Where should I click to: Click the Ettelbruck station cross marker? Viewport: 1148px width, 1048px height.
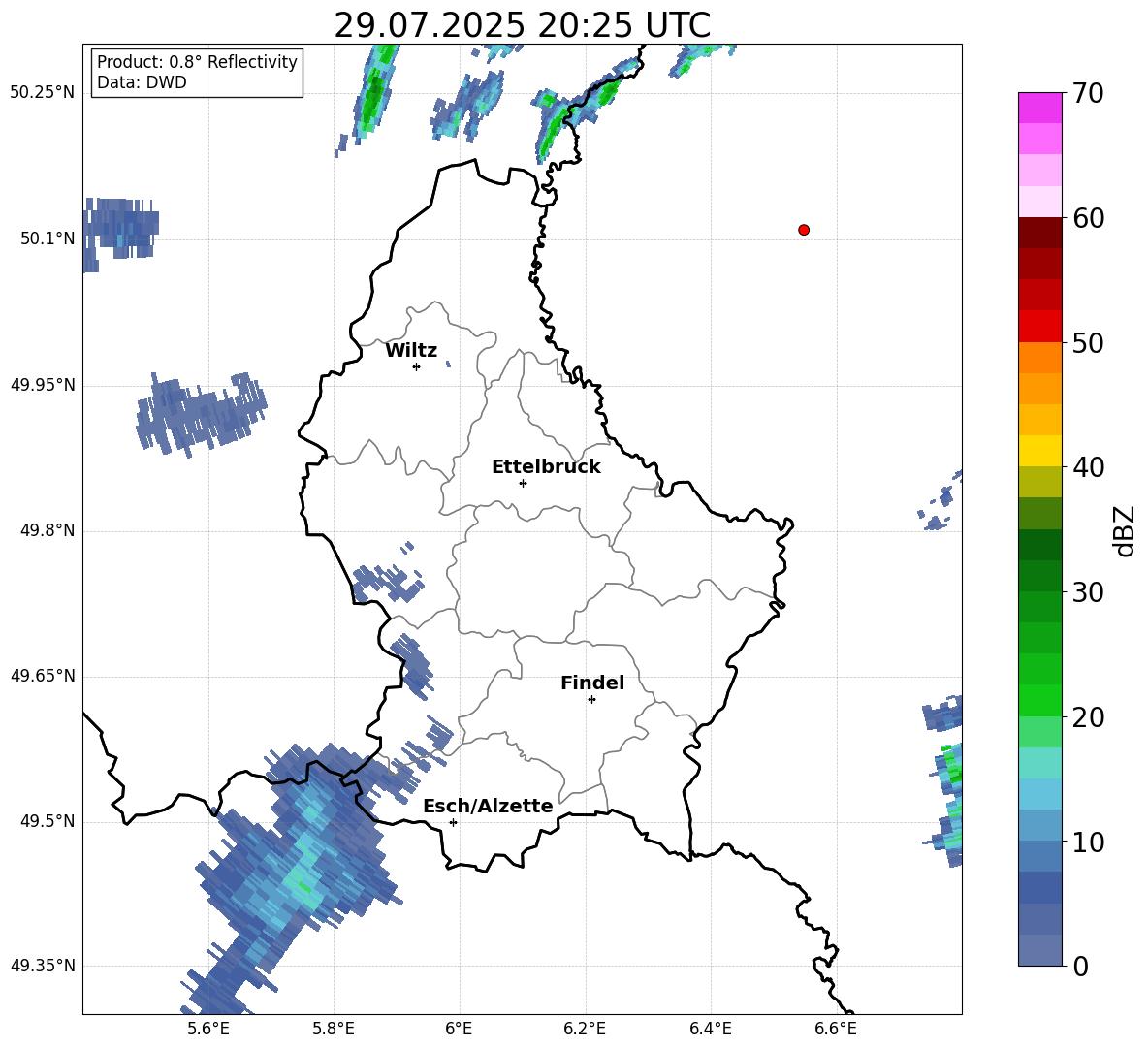coord(523,483)
